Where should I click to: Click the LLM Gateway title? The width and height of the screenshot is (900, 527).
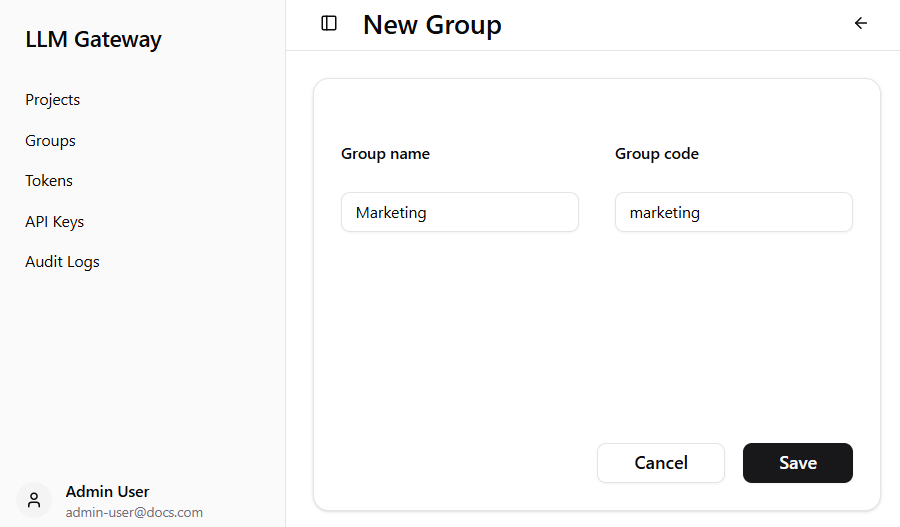pos(94,40)
